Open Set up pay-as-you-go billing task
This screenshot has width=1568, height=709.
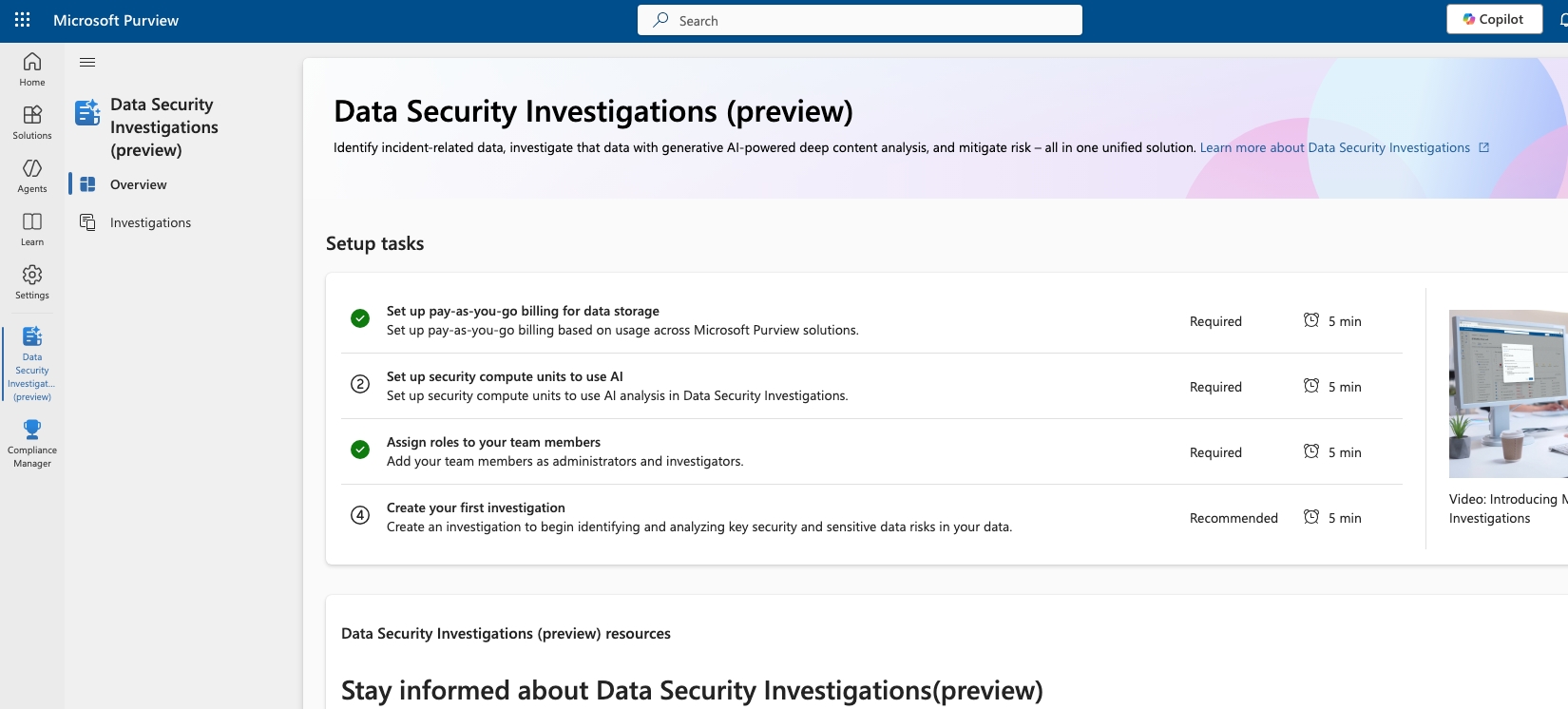(x=523, y=311)
